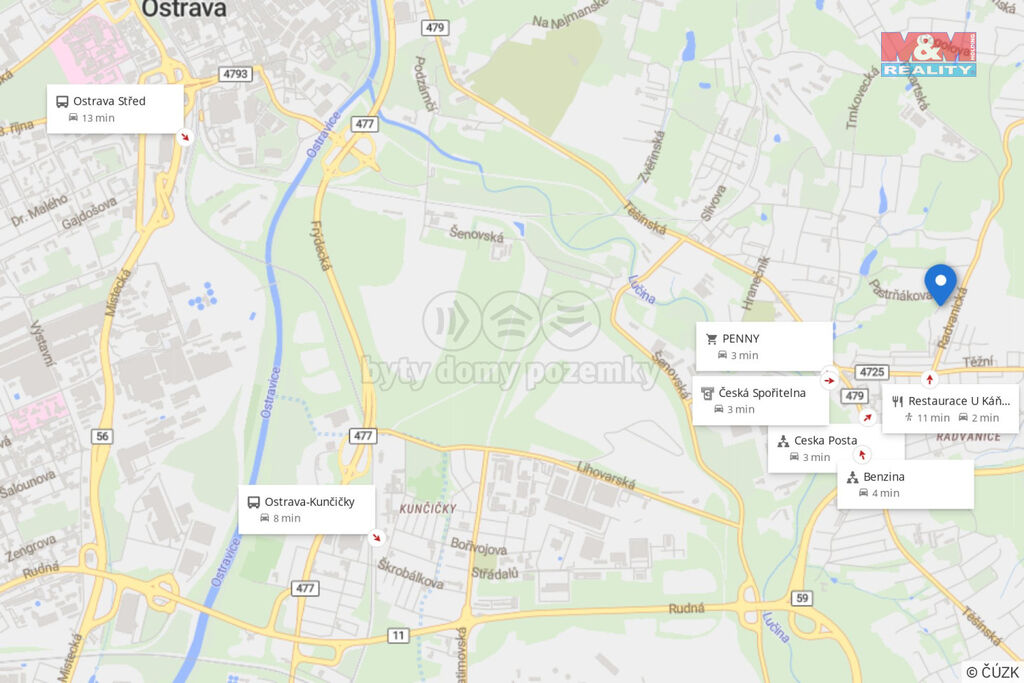Click the red arrow marker beside PENNY card
This screenshot has width=1024, height=683.
[x=829, y=380]
